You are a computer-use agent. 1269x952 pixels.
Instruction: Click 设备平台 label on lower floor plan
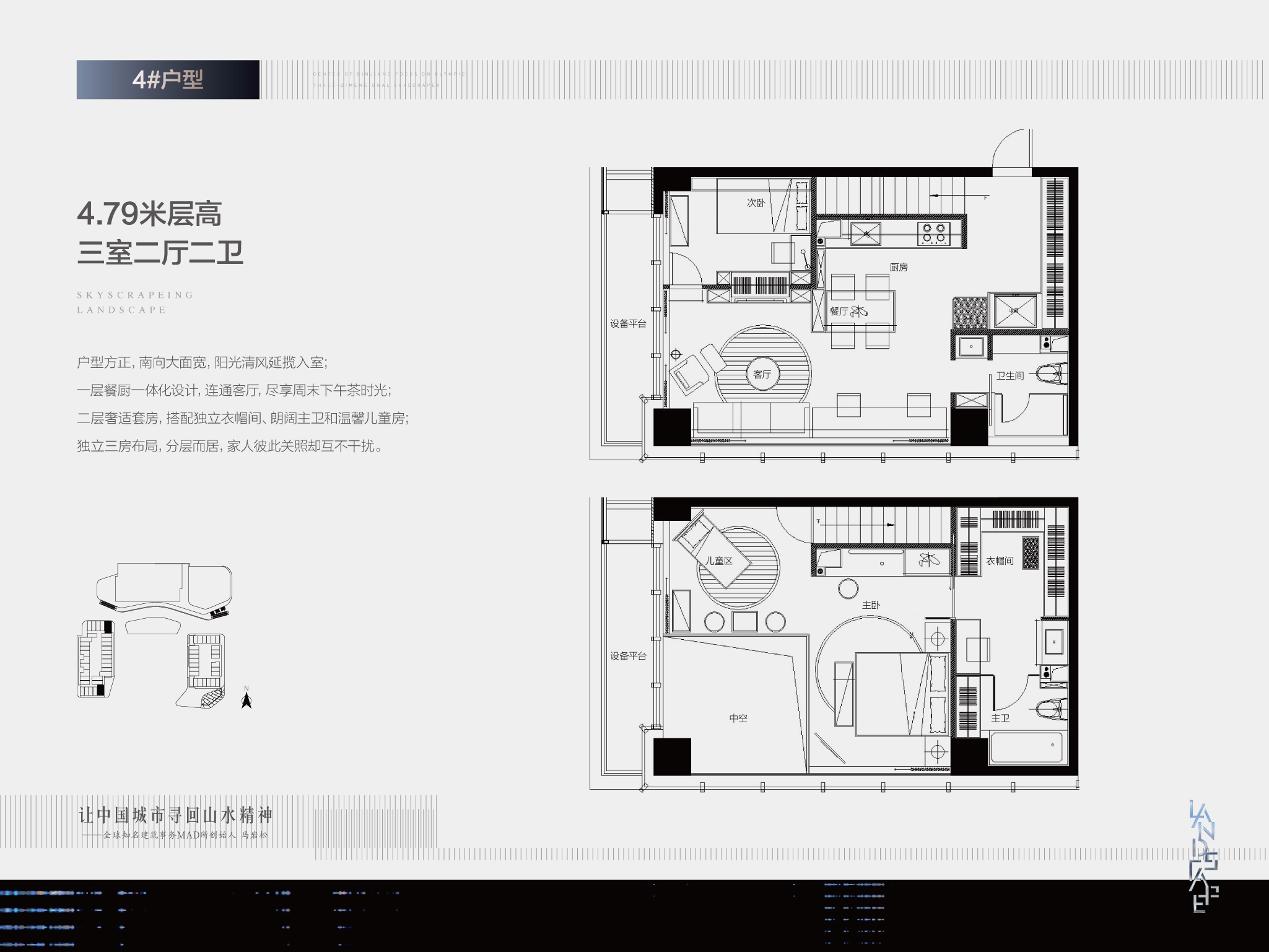pos(628,655)
